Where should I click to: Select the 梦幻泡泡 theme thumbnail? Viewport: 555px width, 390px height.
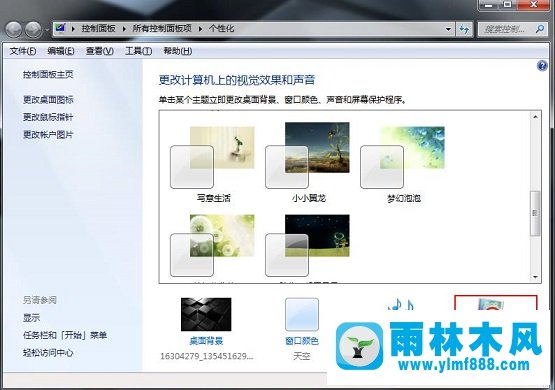[403, 157]
